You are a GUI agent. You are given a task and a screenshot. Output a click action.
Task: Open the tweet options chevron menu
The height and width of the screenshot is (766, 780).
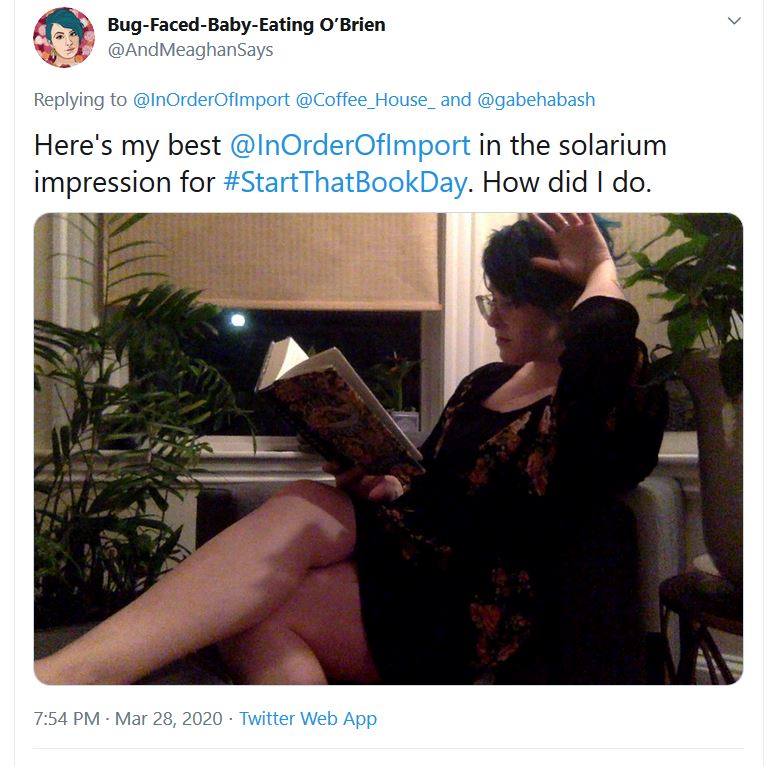coord(734,21)
